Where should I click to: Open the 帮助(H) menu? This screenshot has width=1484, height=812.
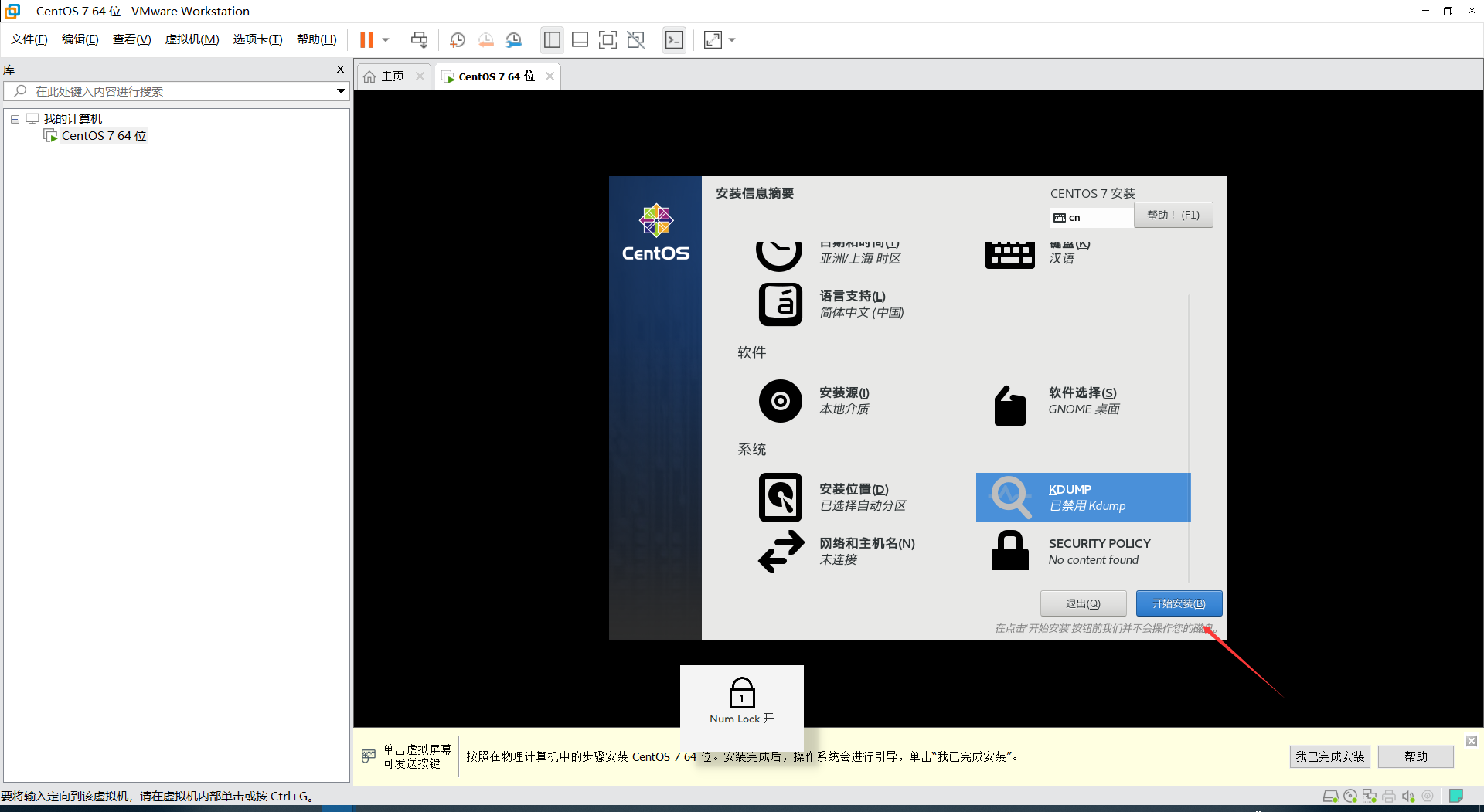[x=317, y=39]
